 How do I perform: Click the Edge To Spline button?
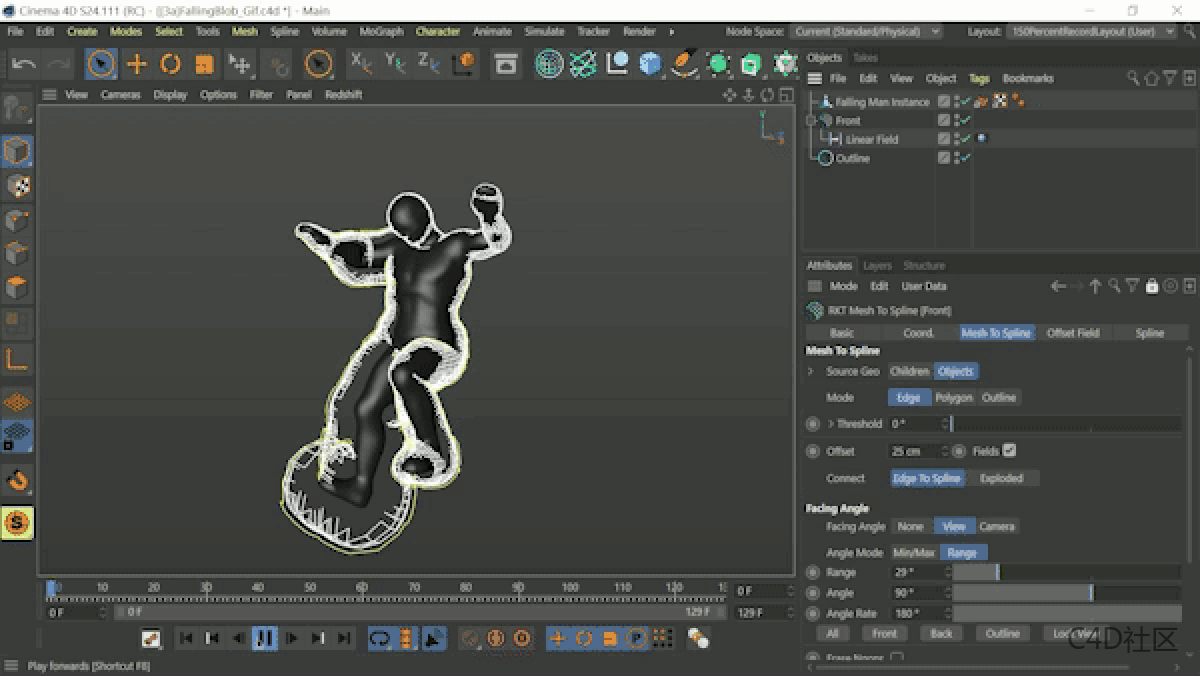pos(927,478)
